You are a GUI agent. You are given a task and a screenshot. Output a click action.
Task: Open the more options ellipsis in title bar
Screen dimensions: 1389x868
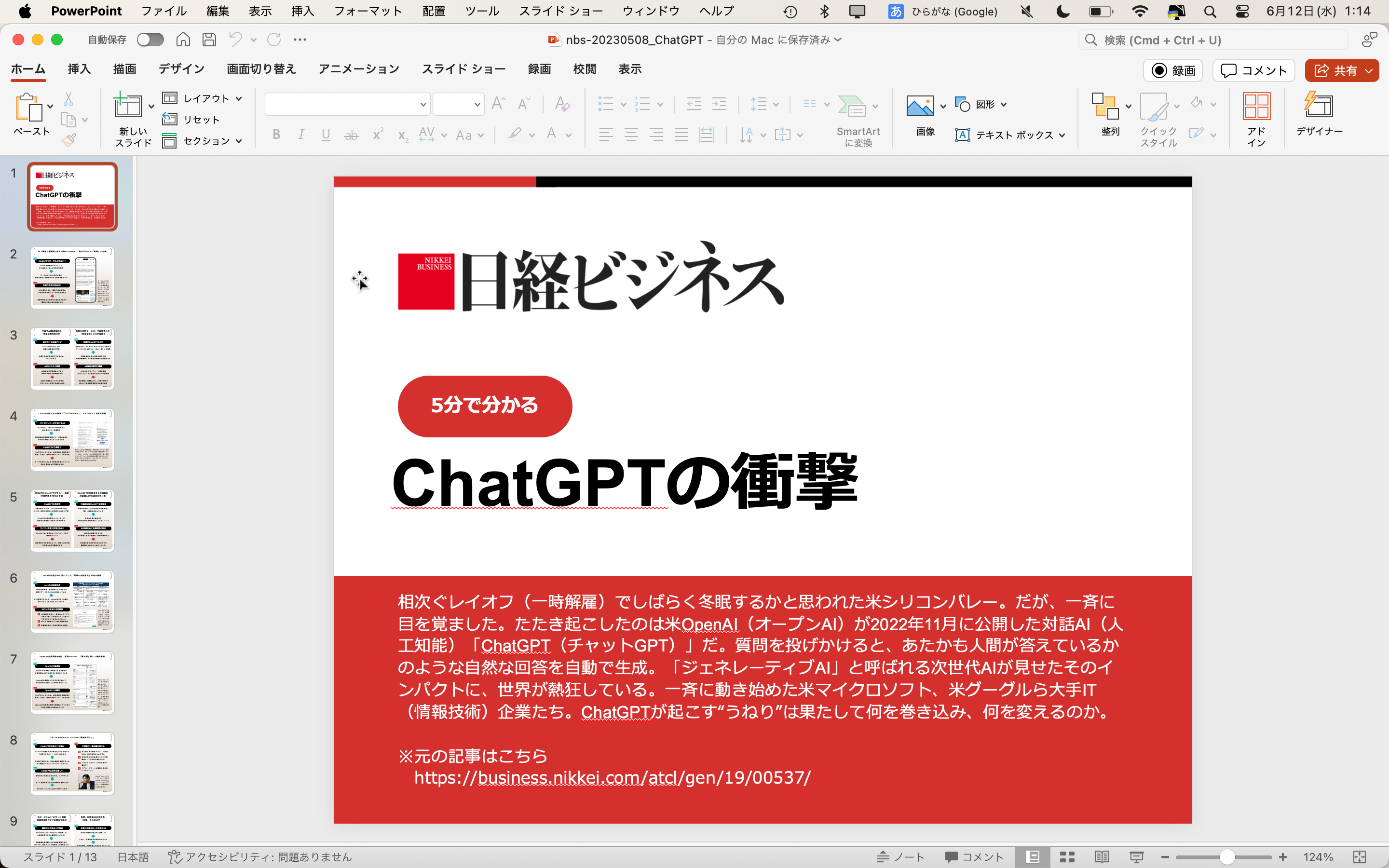(x=300, y=40)
